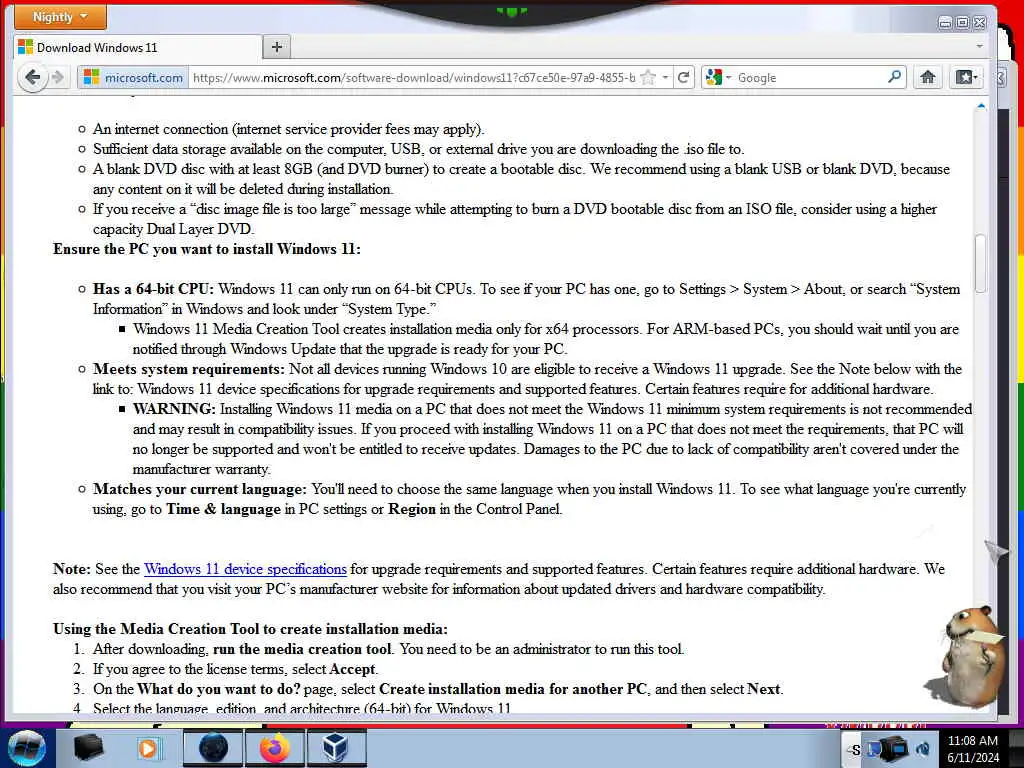Go forward with the forward arrow
The image size is (1024, 768).
click(58, 77)
